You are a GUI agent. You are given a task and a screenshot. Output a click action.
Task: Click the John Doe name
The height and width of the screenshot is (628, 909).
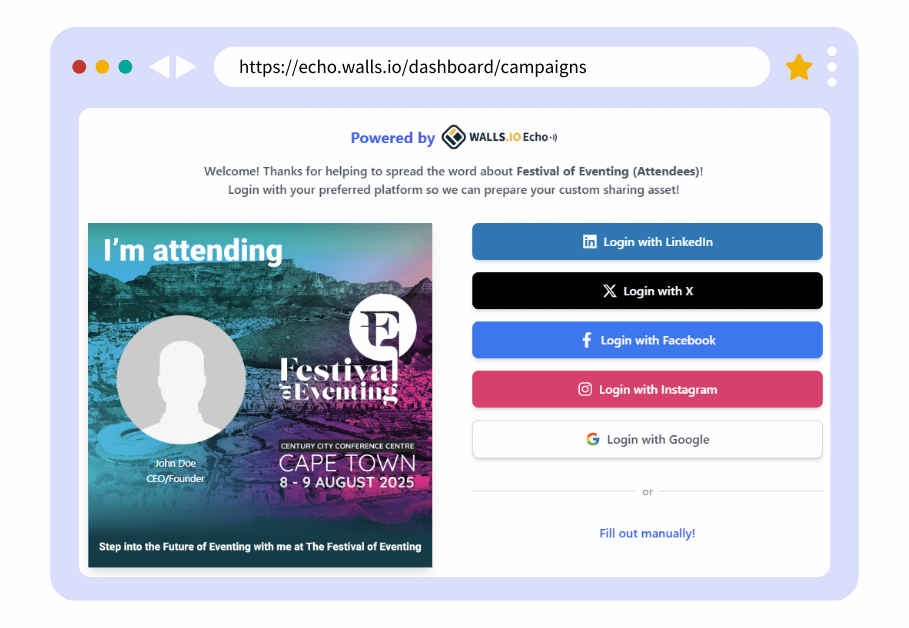pos(175,463)
